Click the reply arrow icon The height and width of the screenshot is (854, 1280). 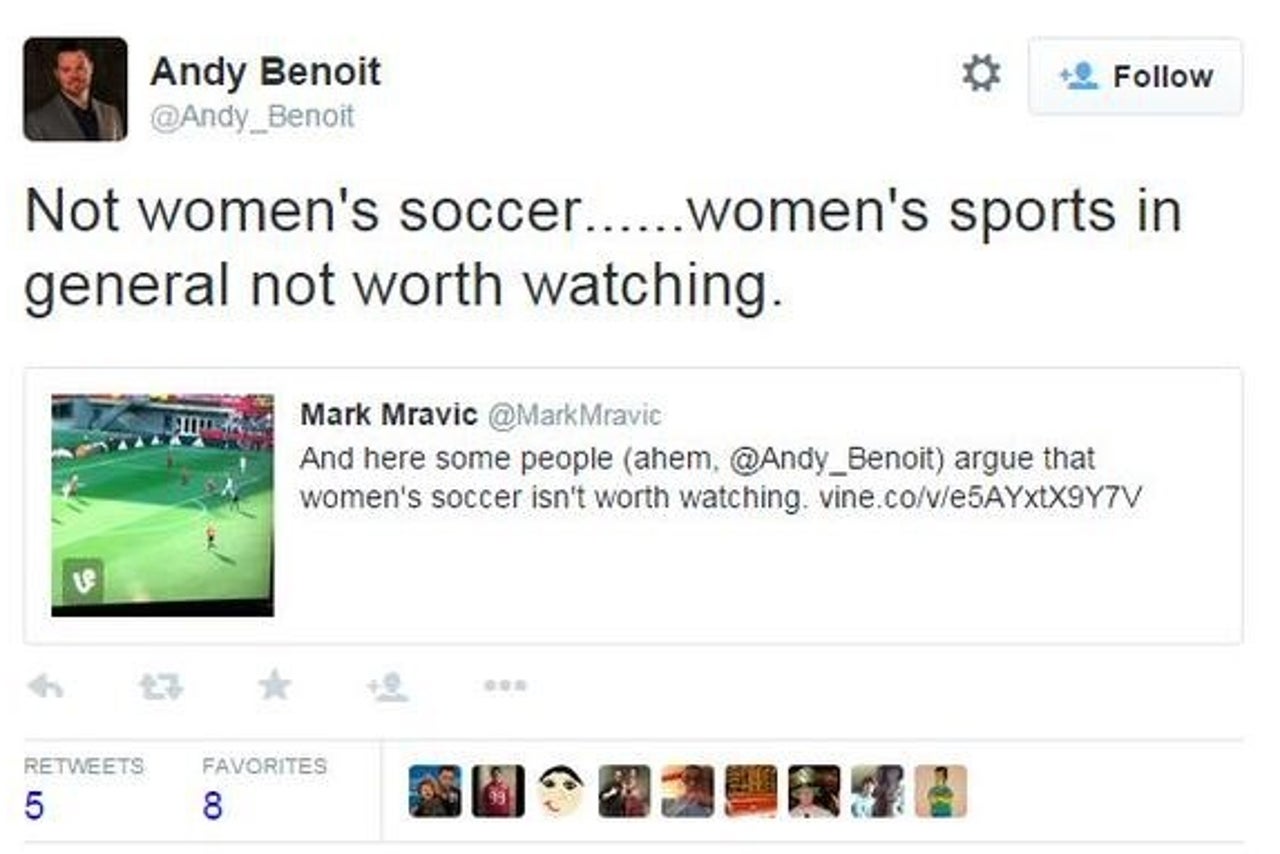(x=46, y=685)
